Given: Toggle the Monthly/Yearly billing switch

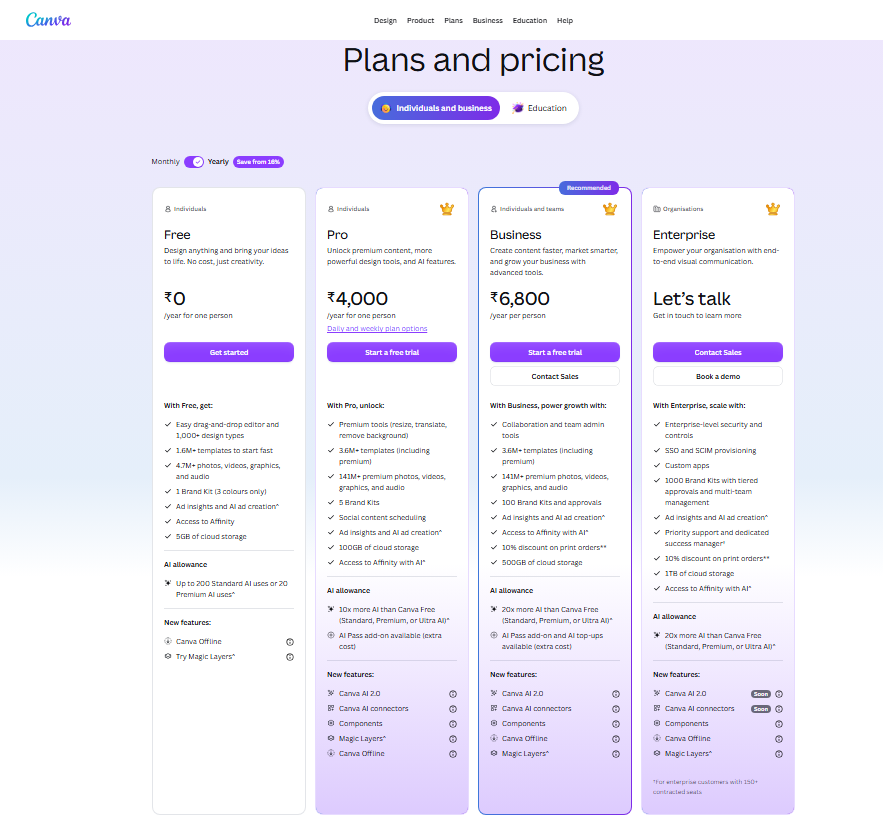Looking at the screenshot, I should point(194,162).
